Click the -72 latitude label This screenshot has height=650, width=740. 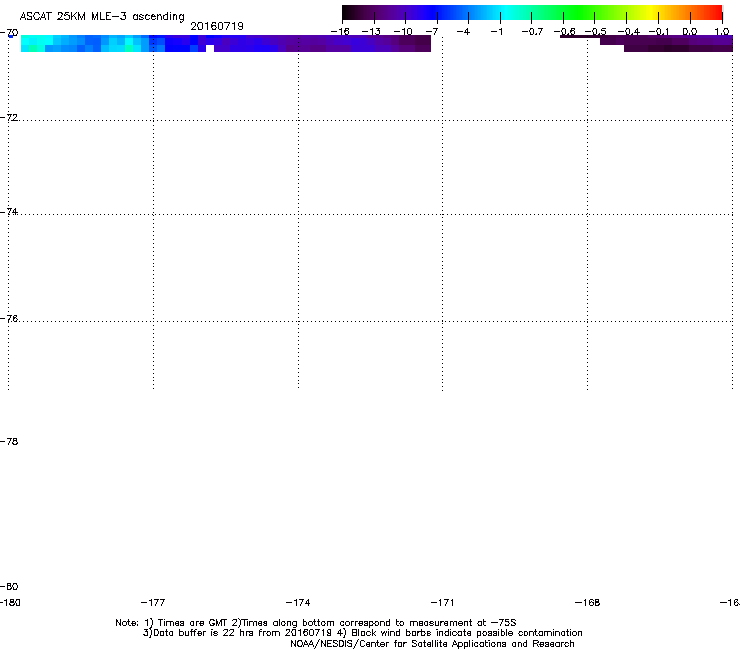(9, 117)
